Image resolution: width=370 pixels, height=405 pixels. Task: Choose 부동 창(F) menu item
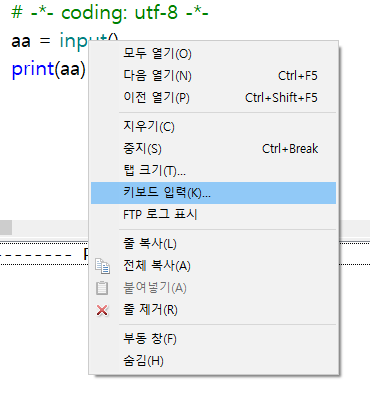213,339
